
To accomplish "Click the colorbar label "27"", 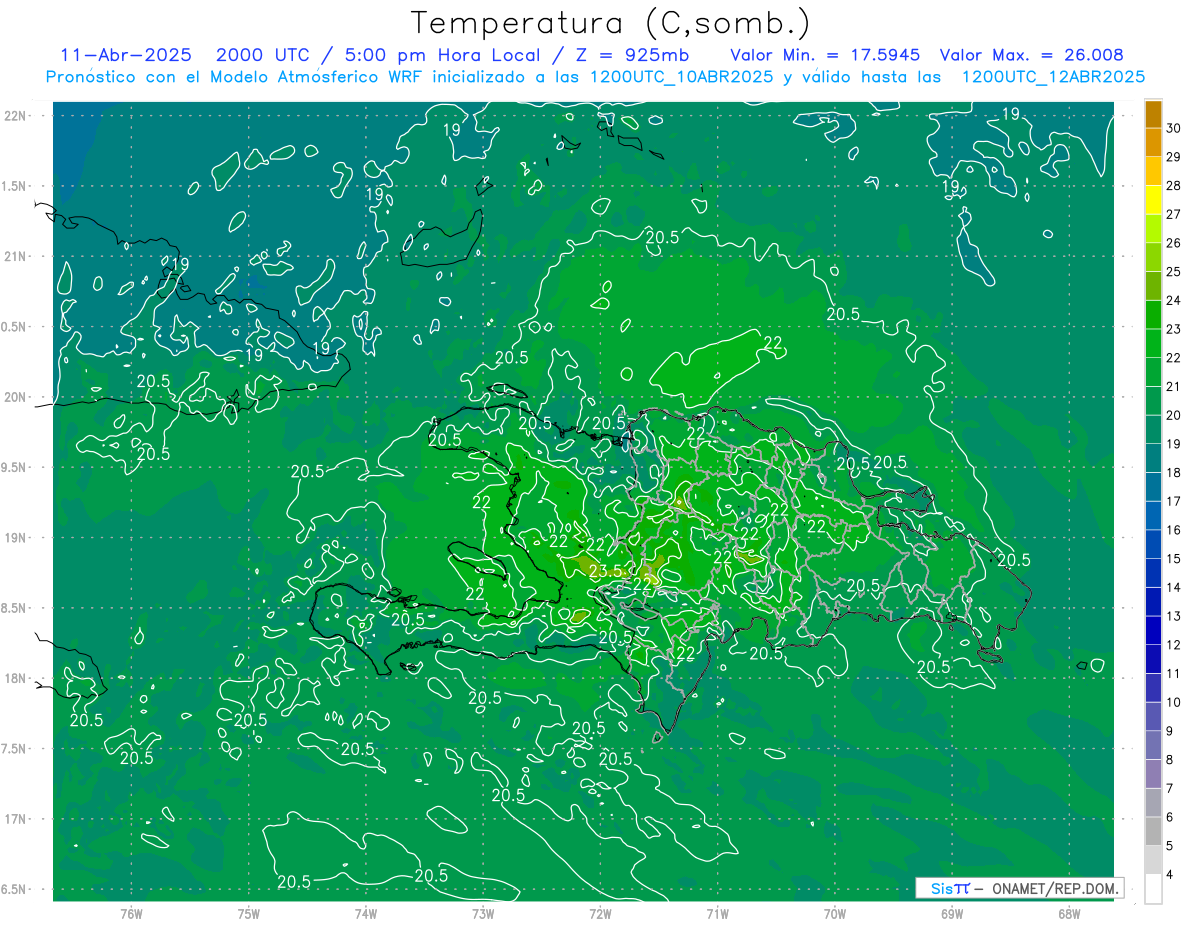I will coord(1174,214).
